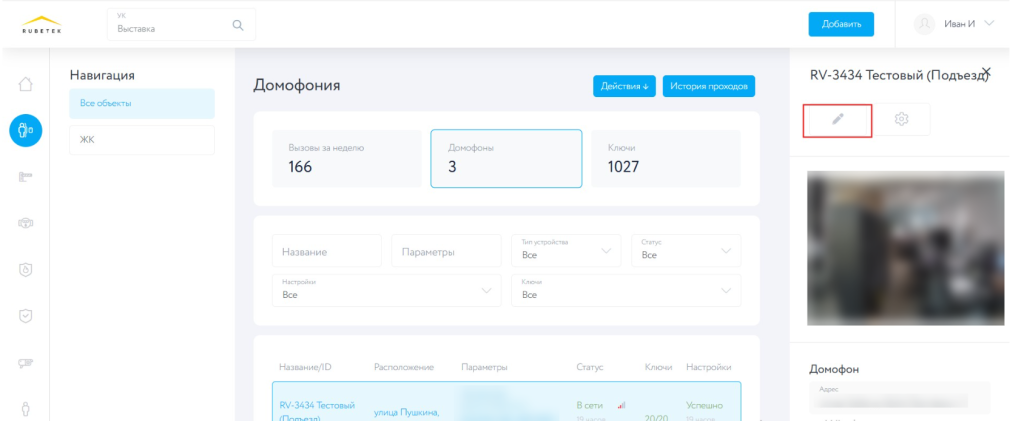
Task: Click the search magnifier icon
Action: (x=238, y=25)
